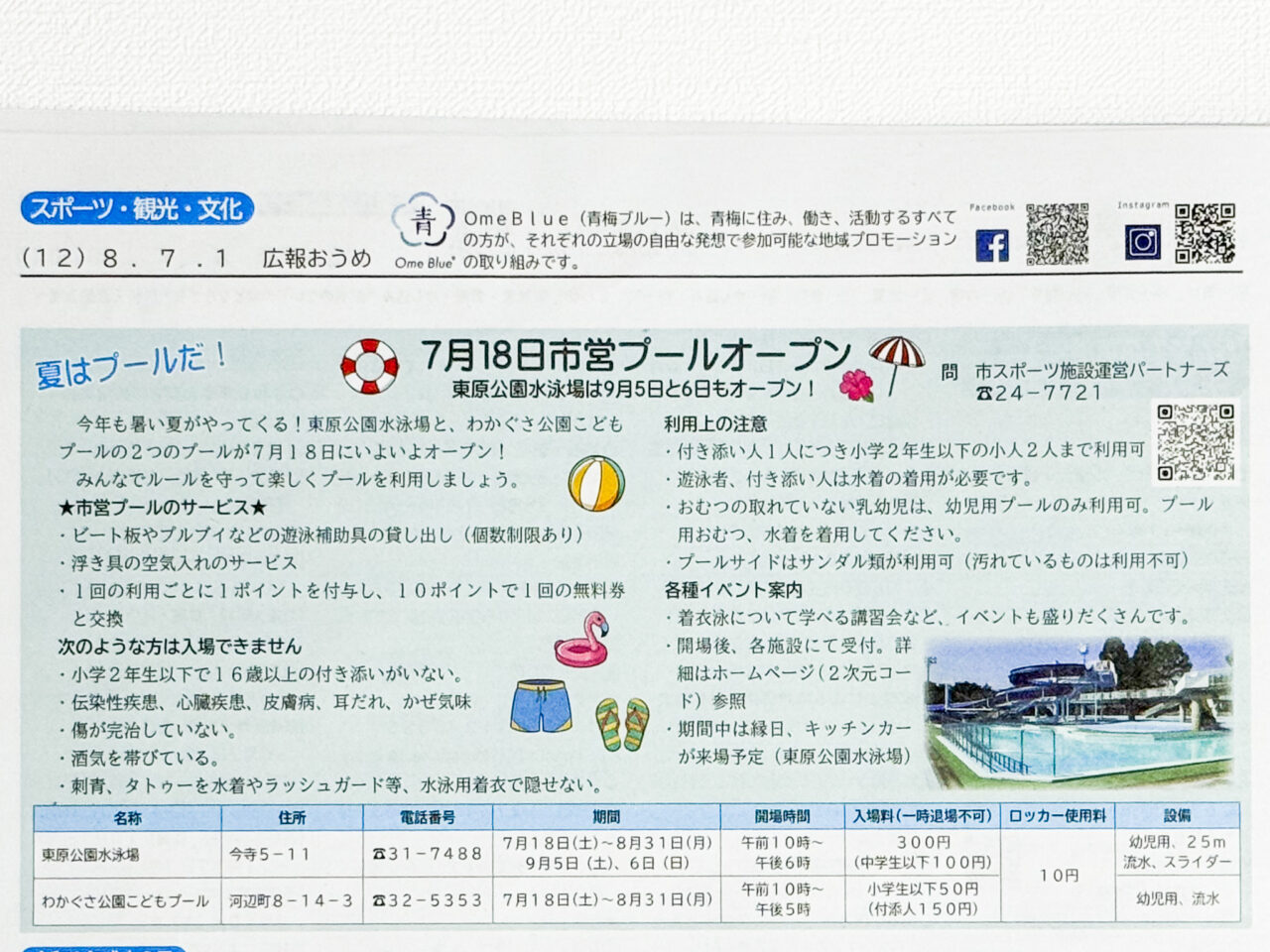Screen dimensions: 1270x952
Task: Click the 次のような方は入場できません heading
Action: (x=180, y=647)
